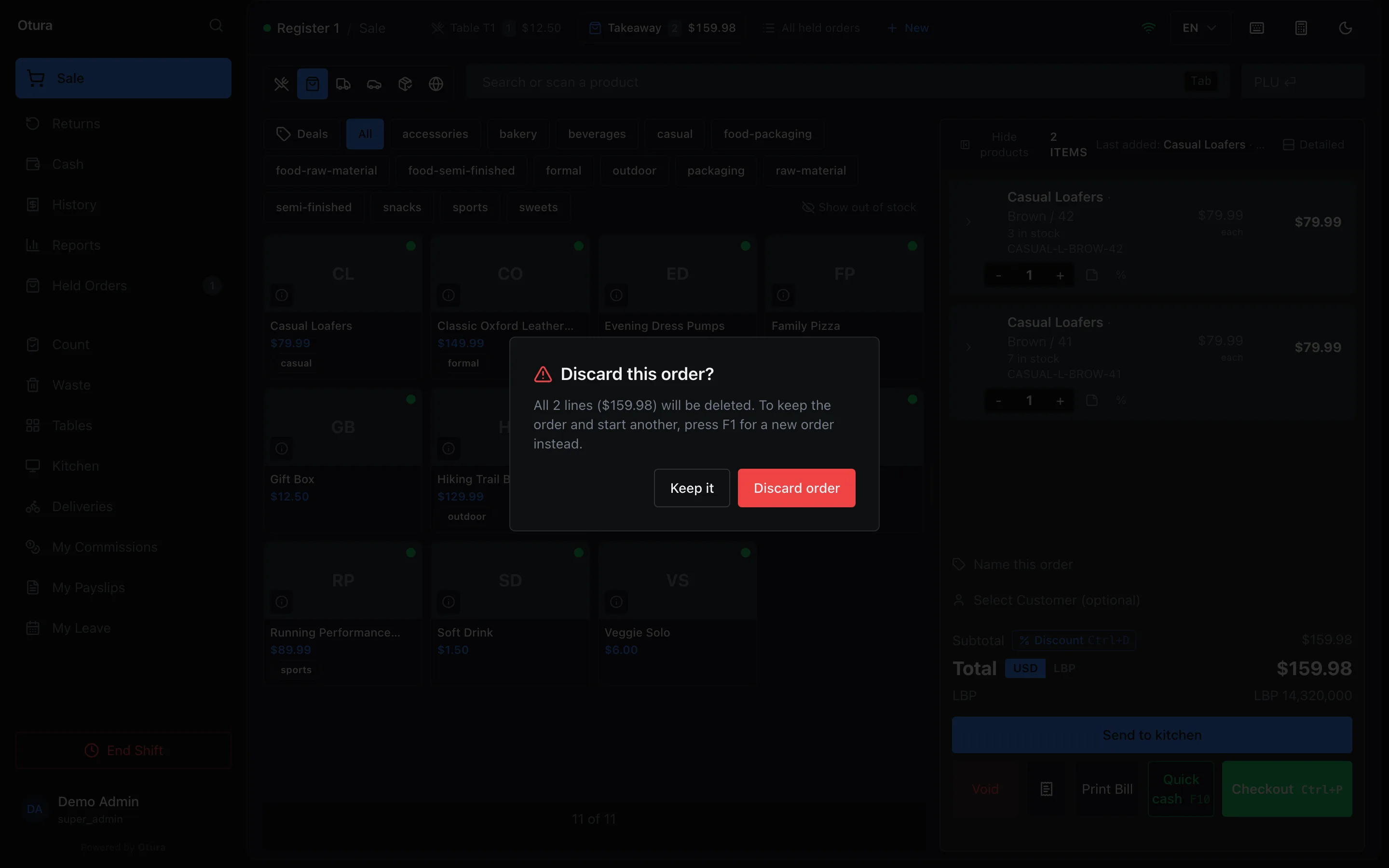Click the Wi-Fi connection status icon

point(1148,27)
